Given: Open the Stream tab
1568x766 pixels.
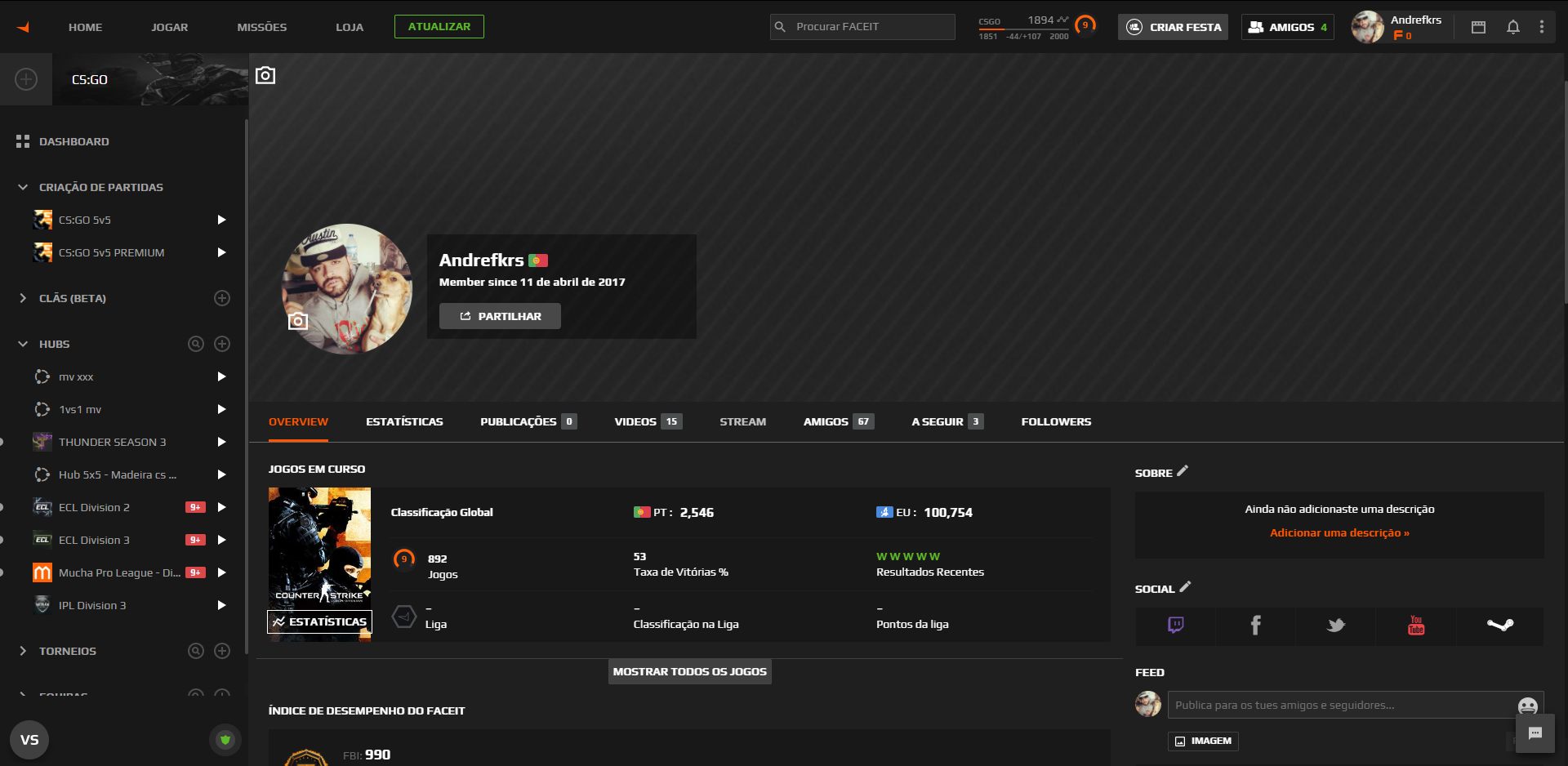Looking at the screenshot, I should 743,421.
